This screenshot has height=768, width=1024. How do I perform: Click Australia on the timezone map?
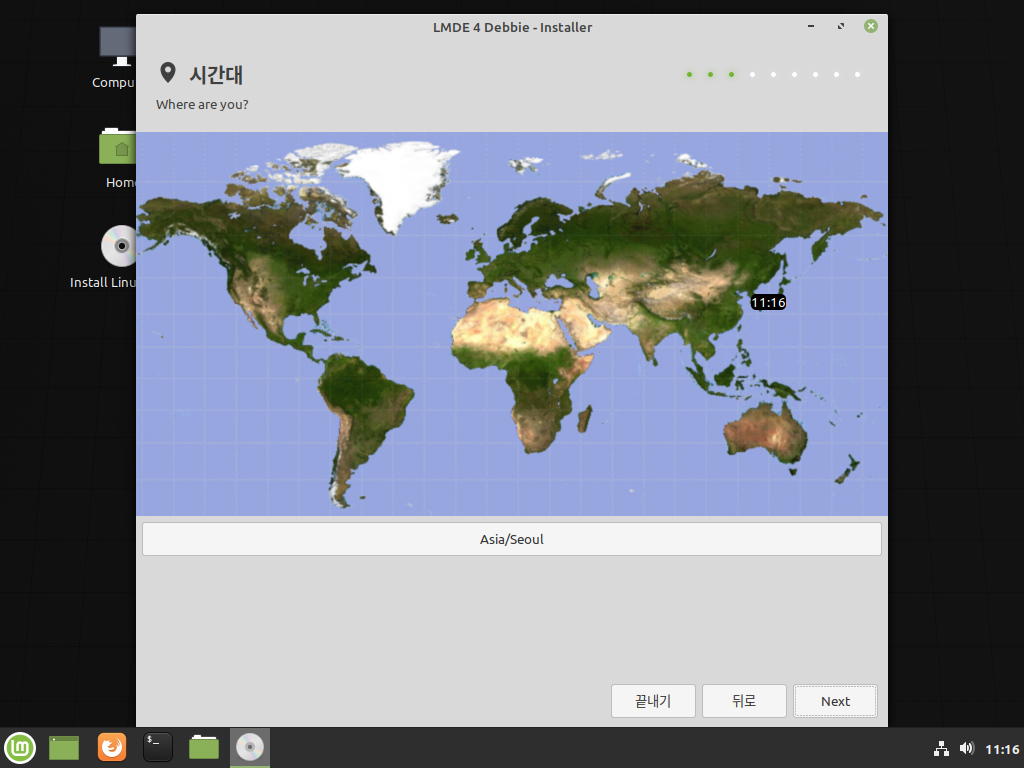tap(765, 432)
